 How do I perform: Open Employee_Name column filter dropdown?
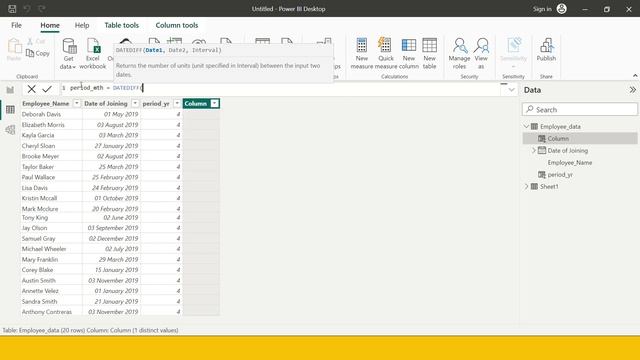(76, 104)
